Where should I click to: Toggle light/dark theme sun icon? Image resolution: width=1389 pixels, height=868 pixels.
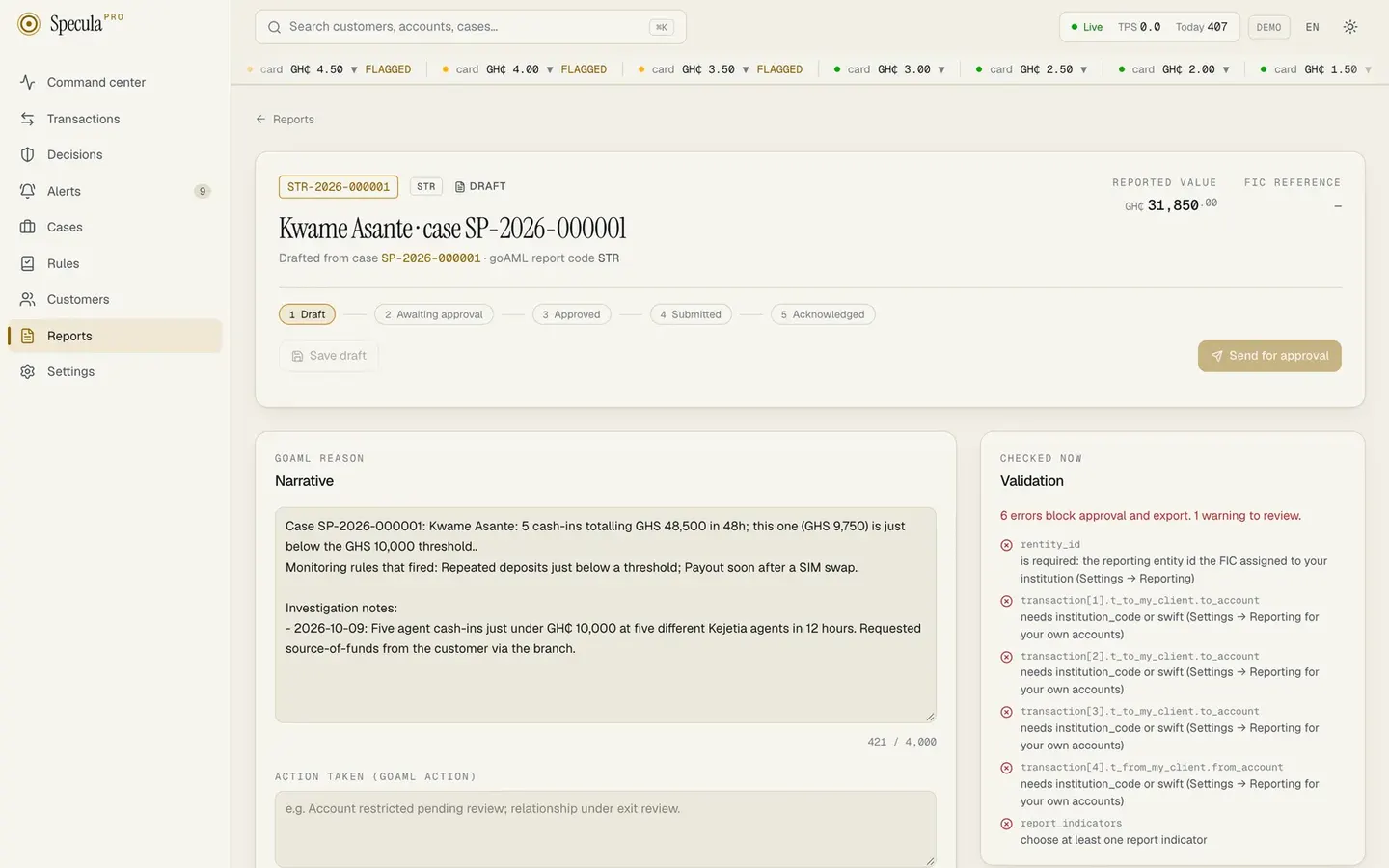click(x=1350, y=27)
